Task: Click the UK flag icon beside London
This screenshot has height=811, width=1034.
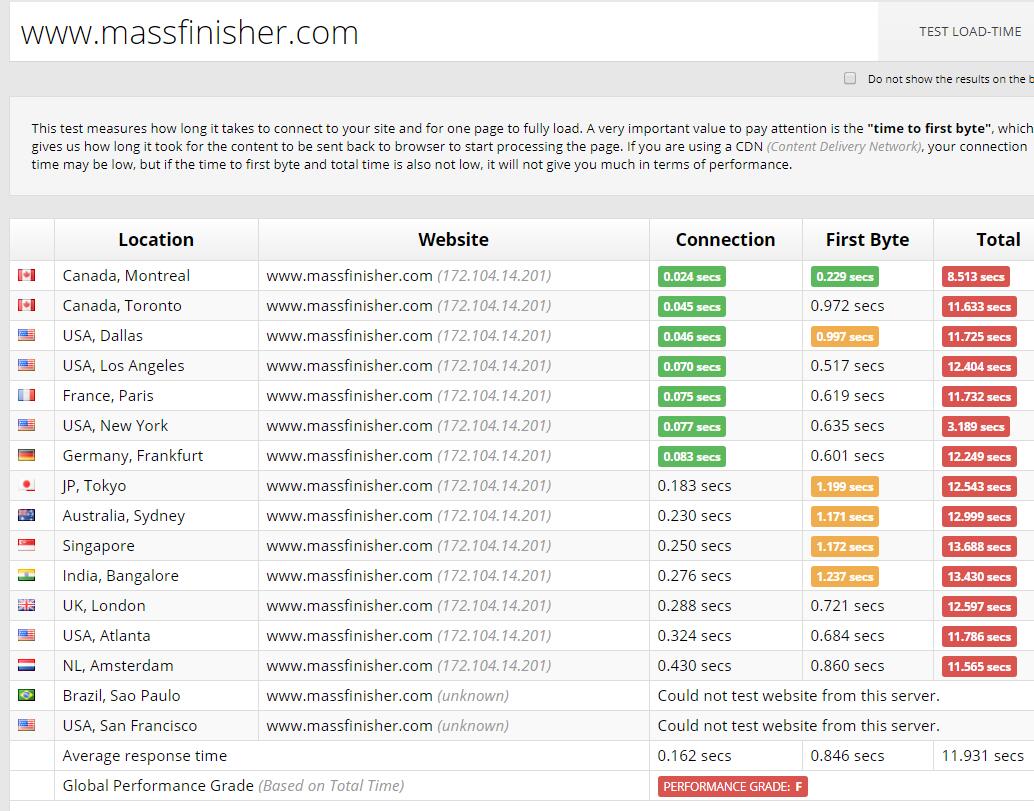Action: 26,606
